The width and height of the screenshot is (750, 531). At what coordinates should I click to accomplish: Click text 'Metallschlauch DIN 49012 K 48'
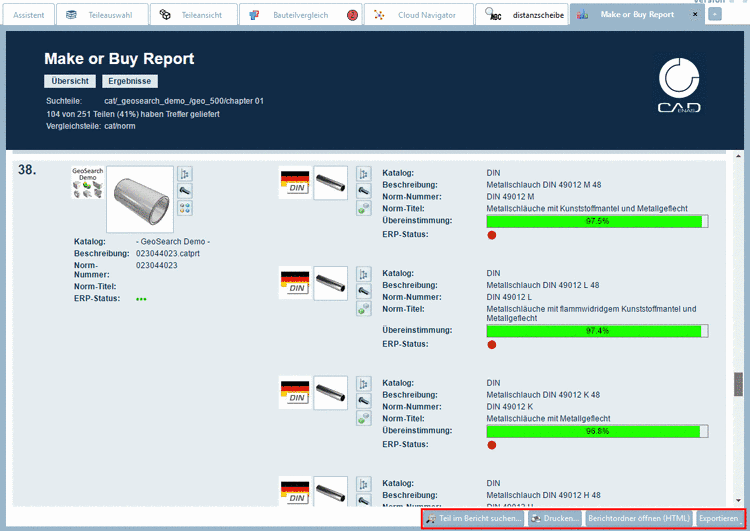tap(543, 395)
